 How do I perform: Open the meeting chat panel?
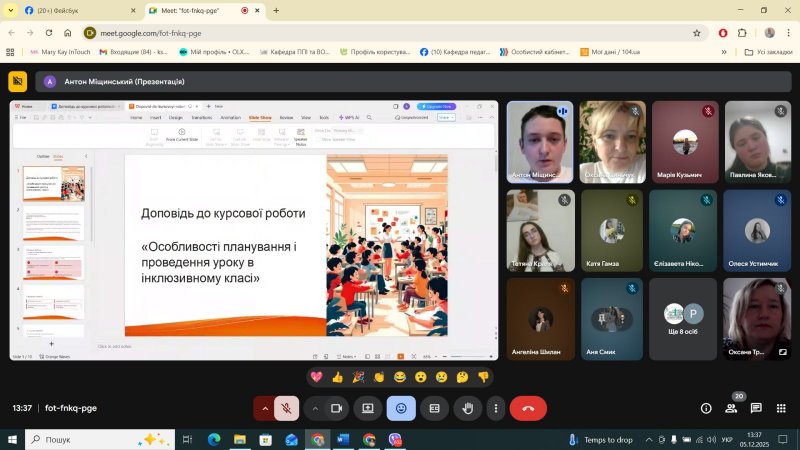tap(756, 408)
